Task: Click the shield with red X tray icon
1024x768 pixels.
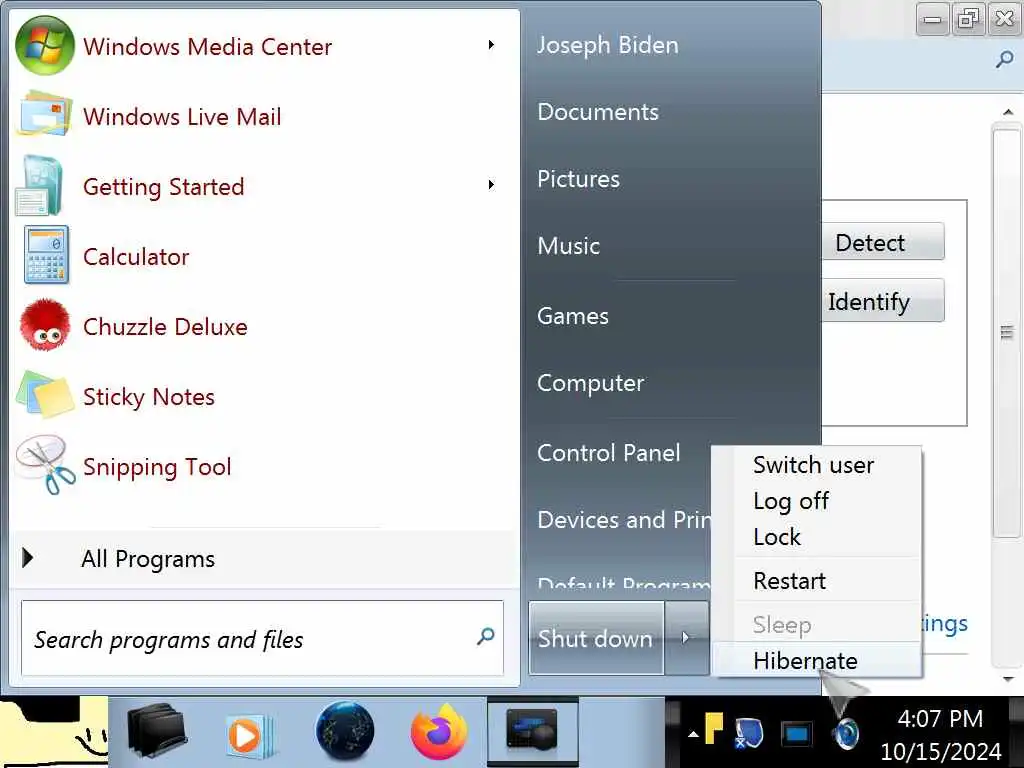Action: point(748,733)
